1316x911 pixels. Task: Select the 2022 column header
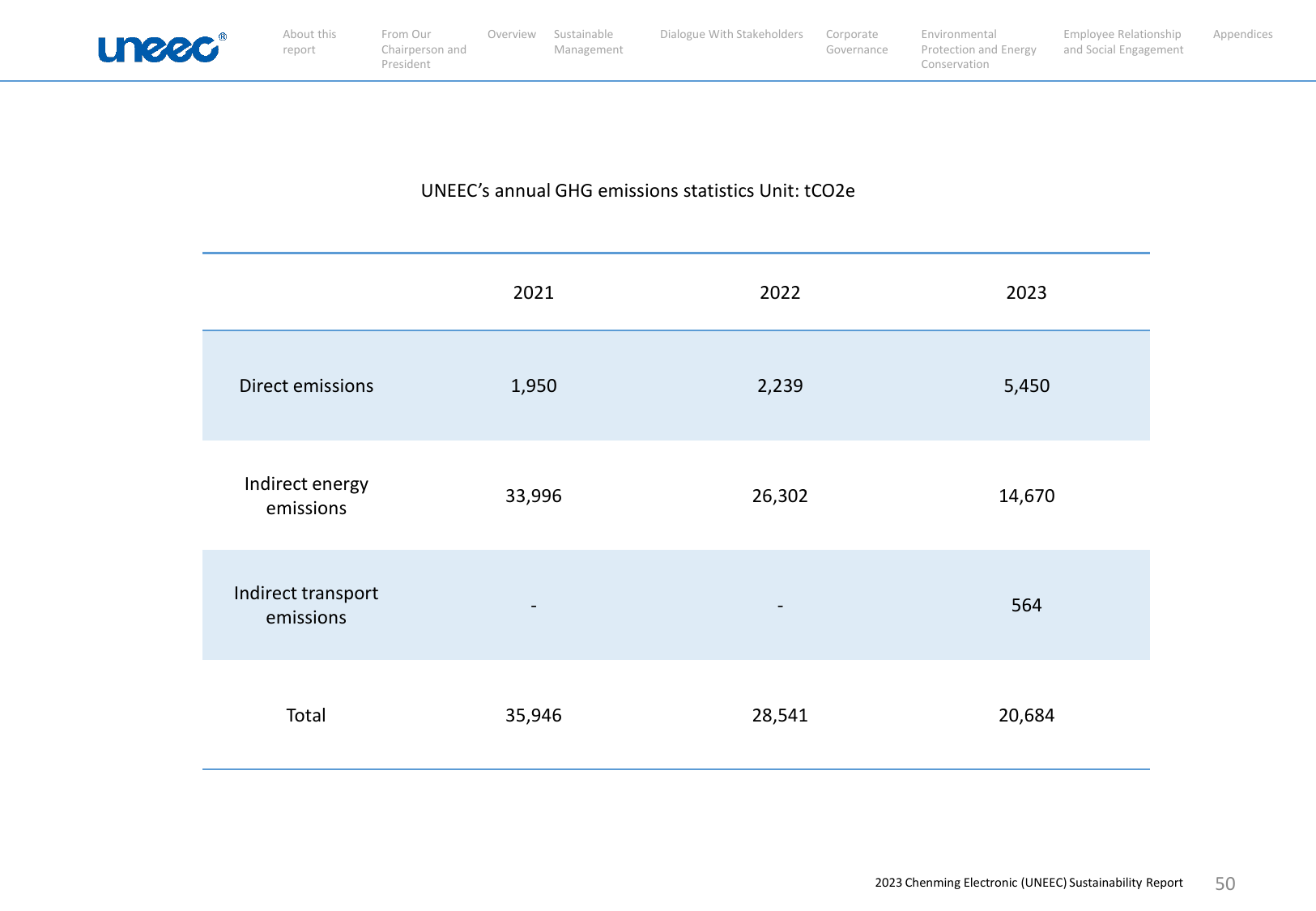(x=780, y=292)
